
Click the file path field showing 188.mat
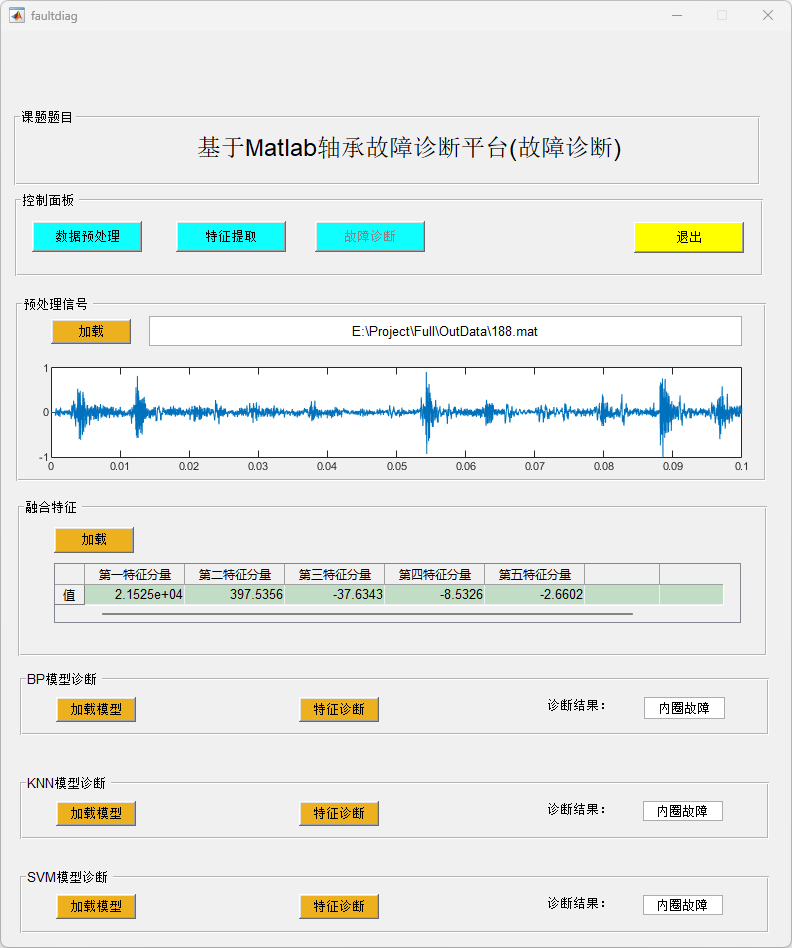pyautogui.click(x=445, y=331)
